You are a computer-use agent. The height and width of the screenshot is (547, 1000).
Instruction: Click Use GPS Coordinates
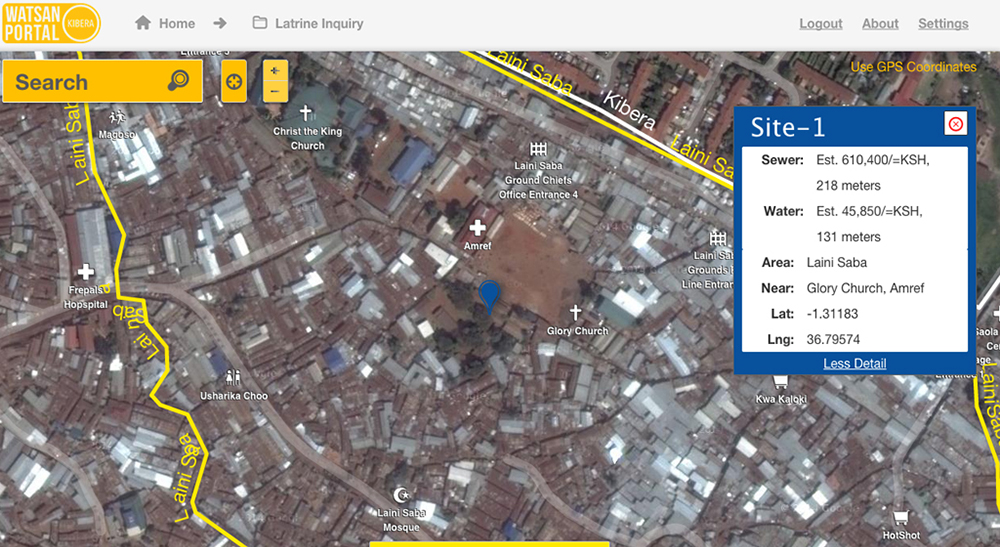pos(913,67)
